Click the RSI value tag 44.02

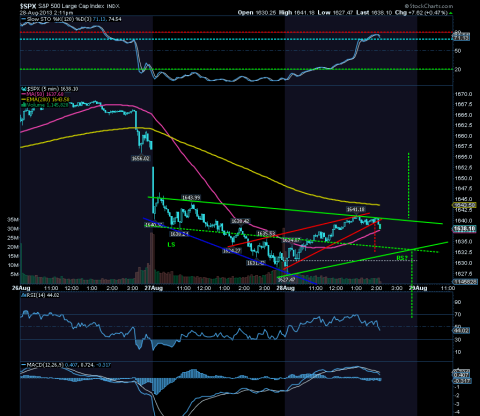tap(461, 331)
